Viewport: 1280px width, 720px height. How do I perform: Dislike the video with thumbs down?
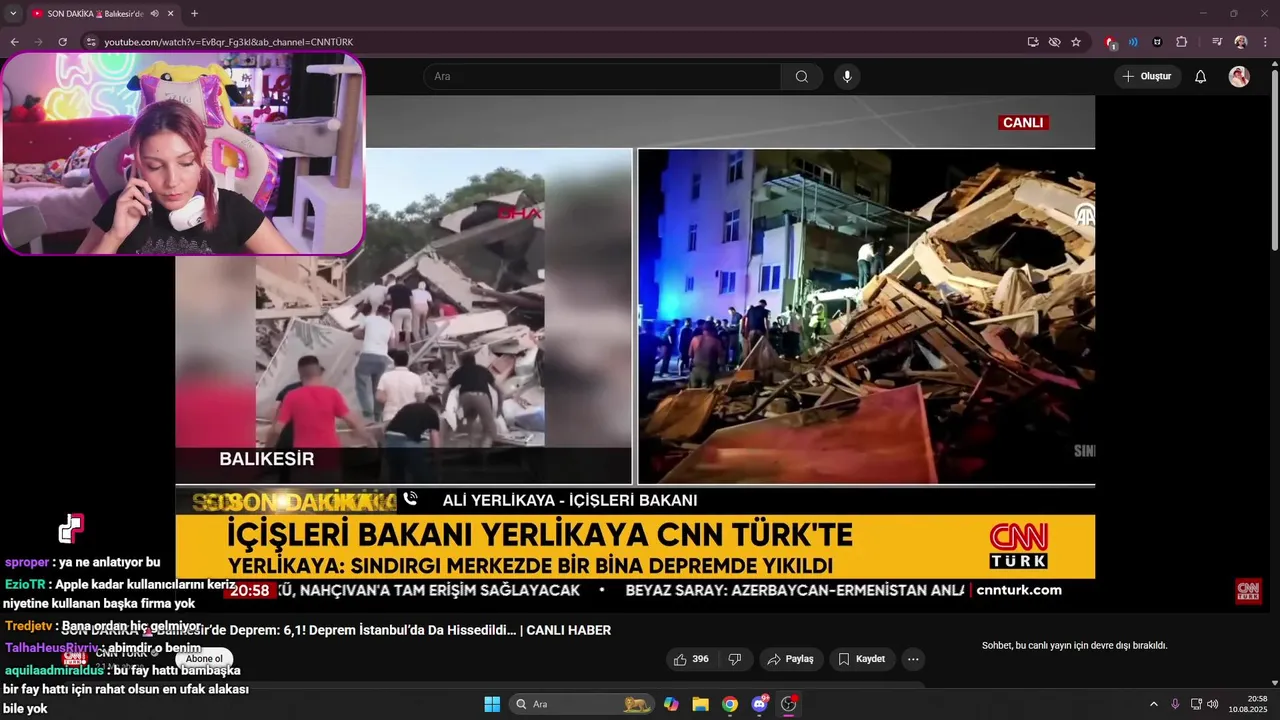pyautogui.click(x=735, y=659)
